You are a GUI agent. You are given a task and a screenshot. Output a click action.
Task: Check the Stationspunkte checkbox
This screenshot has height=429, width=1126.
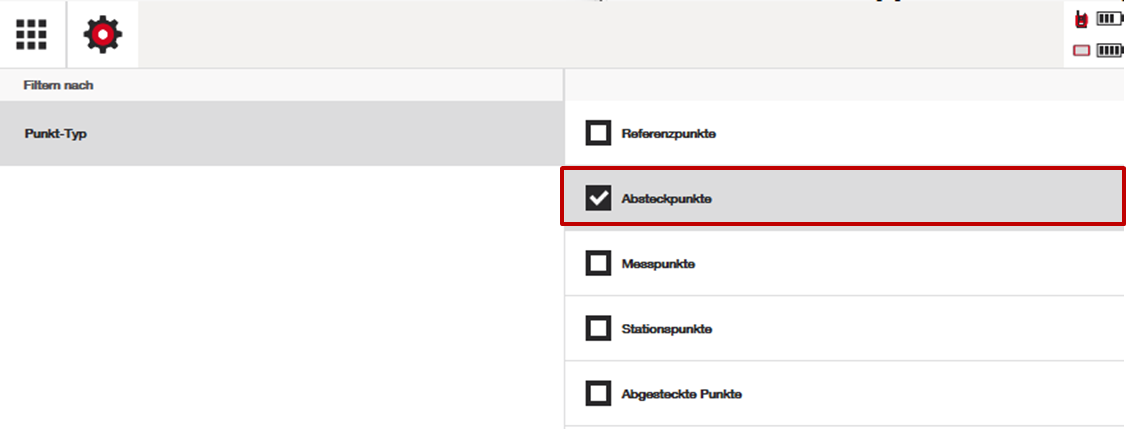(x=598, y=329)
